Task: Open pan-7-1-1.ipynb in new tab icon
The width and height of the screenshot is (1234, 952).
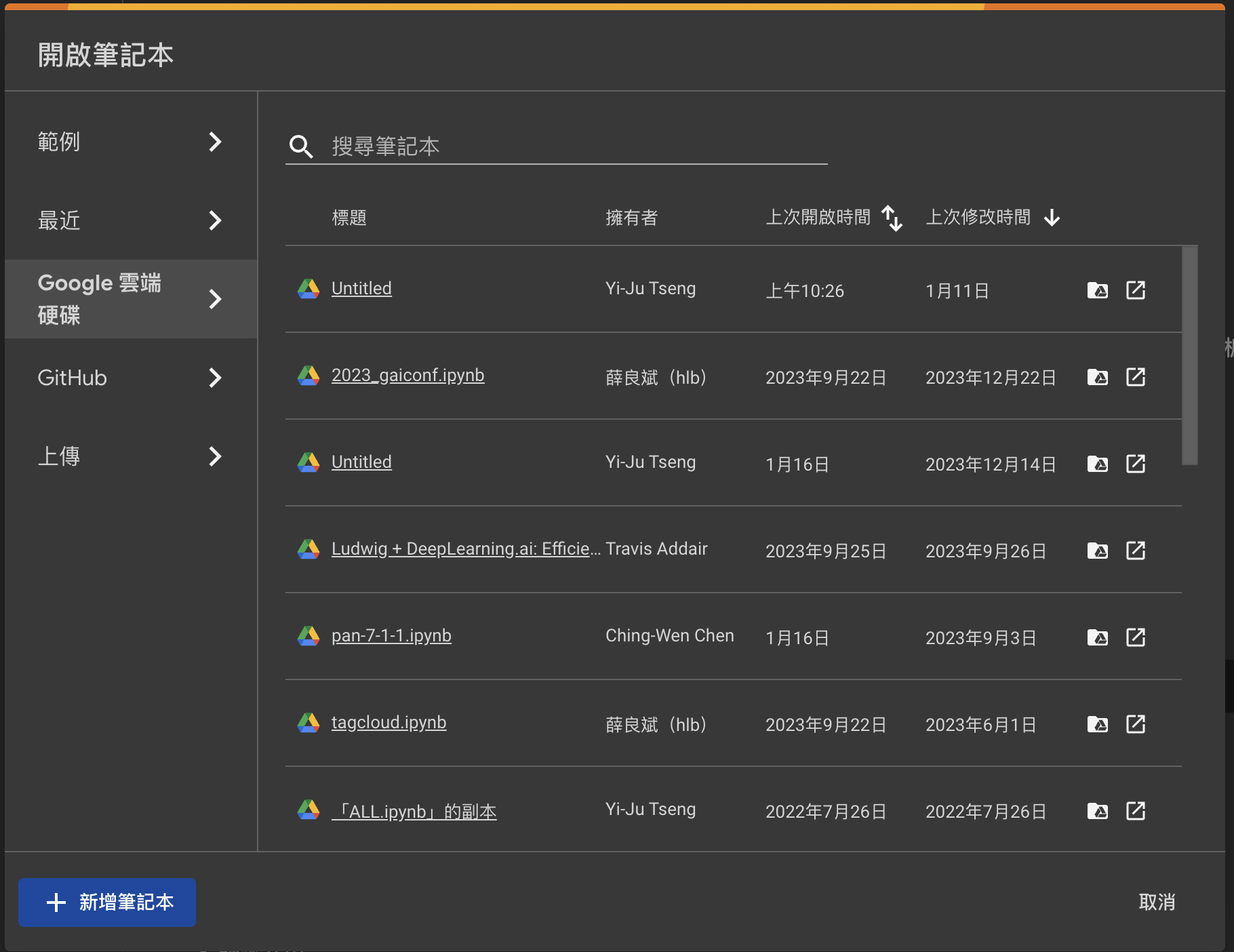Action: tap(1135, 637)
